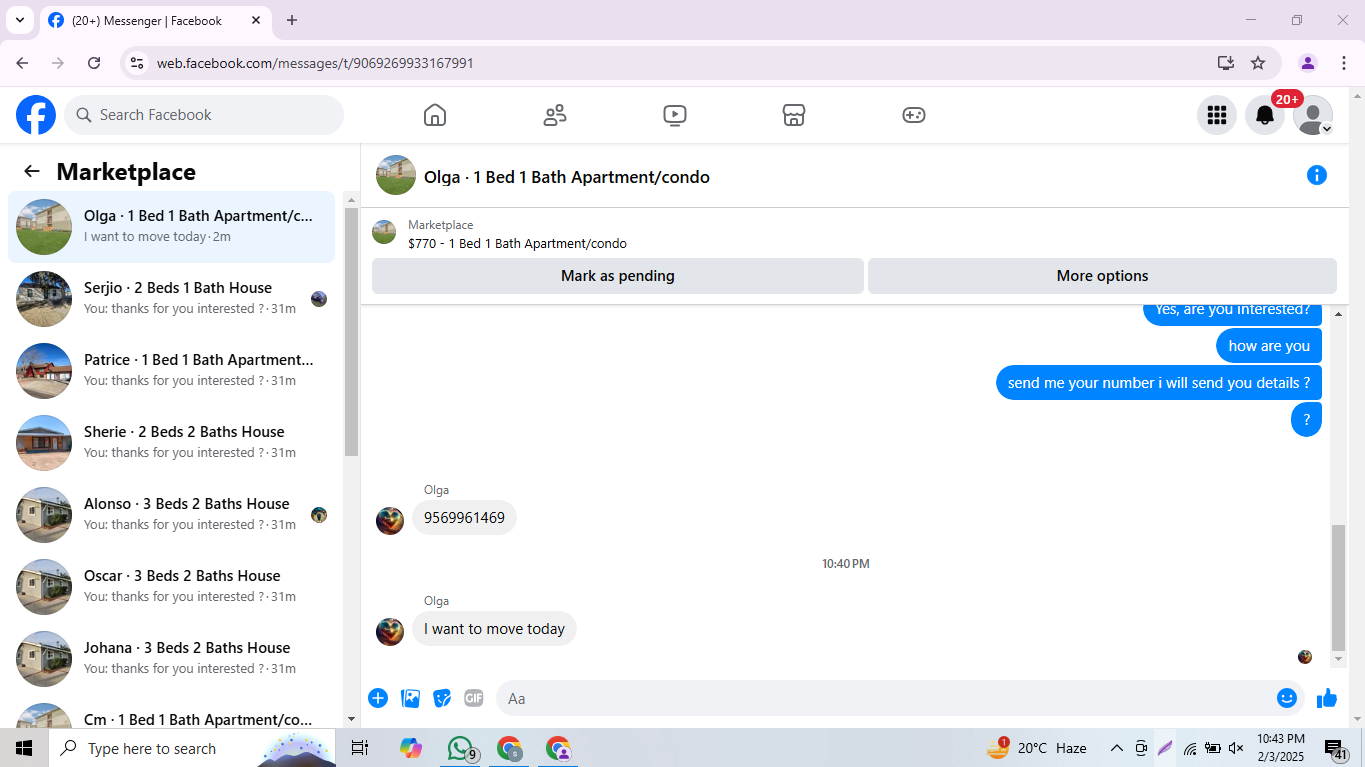1365x767 pixels.
Task: Open the Windows Start menu
Action: (24, 748)
